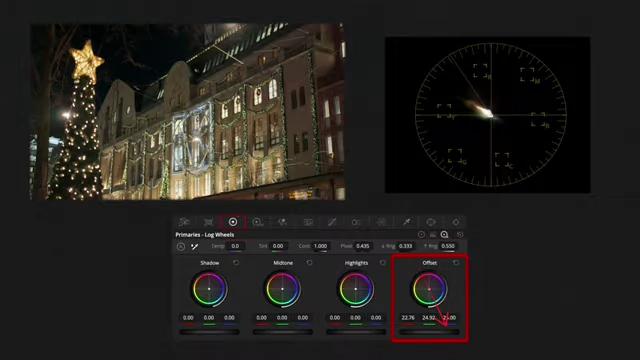This screenshot has height=360, width=640.
Task: Select the Log Wheels mode icon
Action: click(444, 235)
